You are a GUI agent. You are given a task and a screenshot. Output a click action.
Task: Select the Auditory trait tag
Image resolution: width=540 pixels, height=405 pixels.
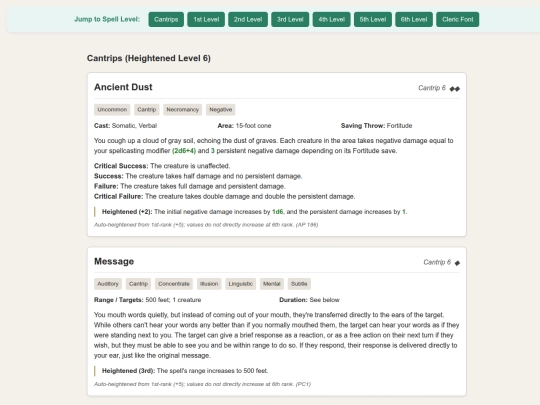(108, 284)
